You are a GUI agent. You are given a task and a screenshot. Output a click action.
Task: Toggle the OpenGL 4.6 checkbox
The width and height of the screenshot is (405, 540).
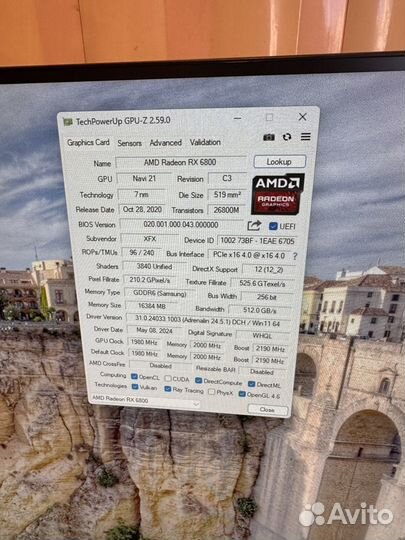(x=242, y=394)
